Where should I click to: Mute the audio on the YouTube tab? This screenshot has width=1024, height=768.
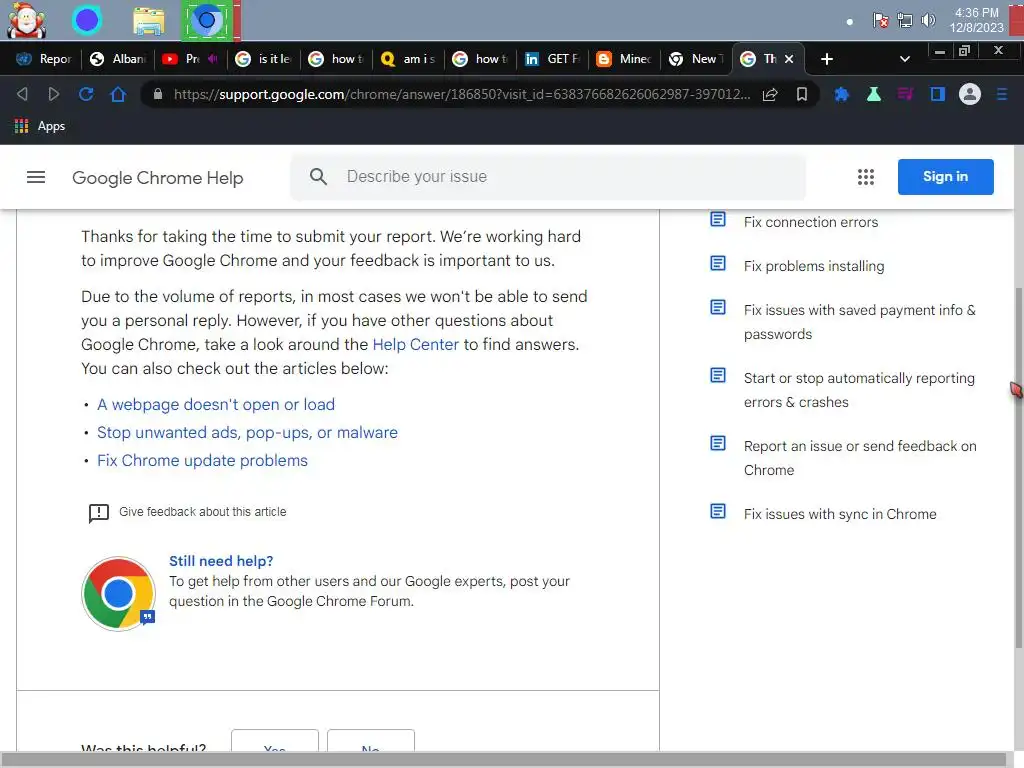coord(212,59)
